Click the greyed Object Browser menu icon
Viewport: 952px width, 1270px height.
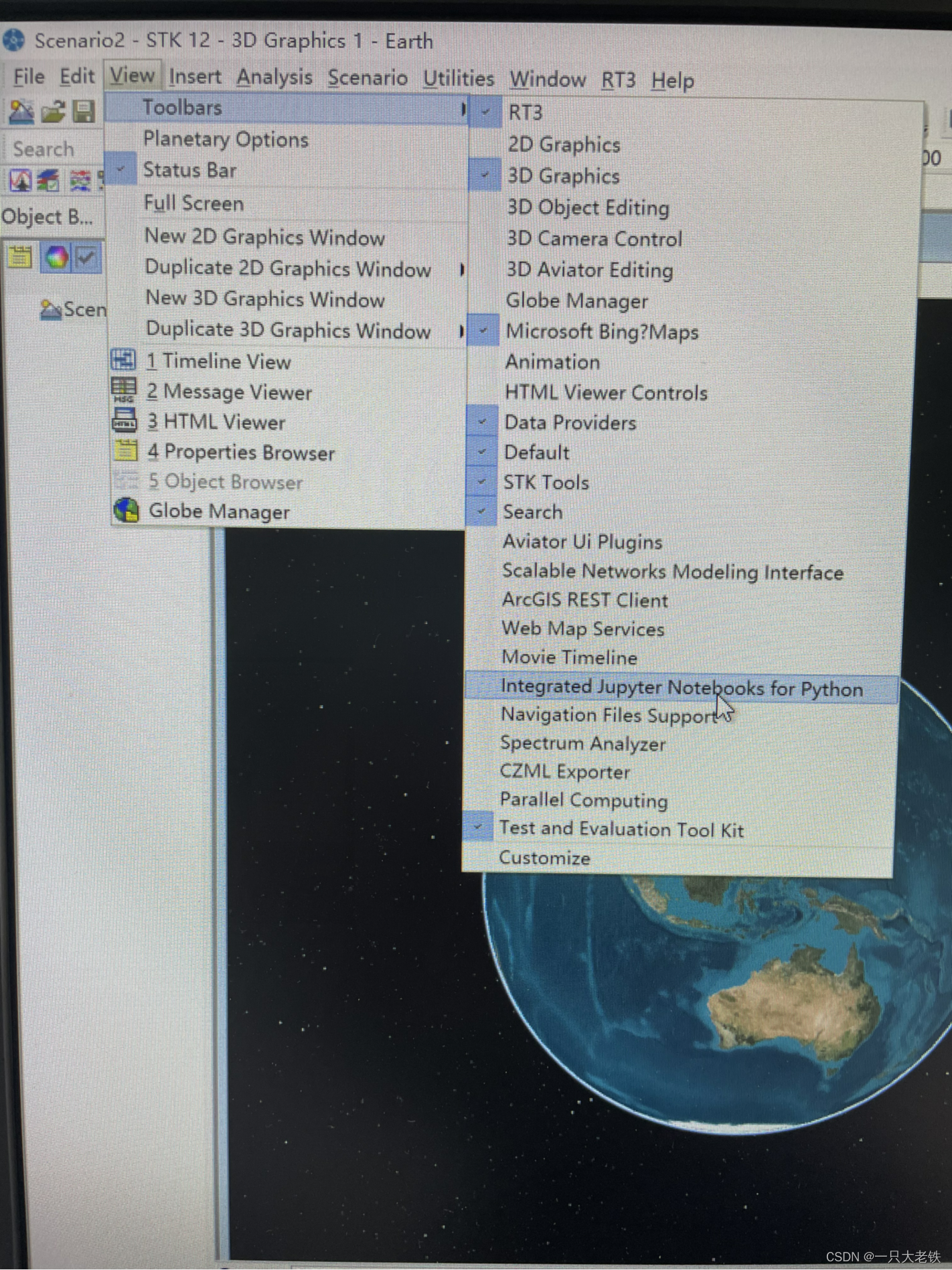[x=125, y=481]
